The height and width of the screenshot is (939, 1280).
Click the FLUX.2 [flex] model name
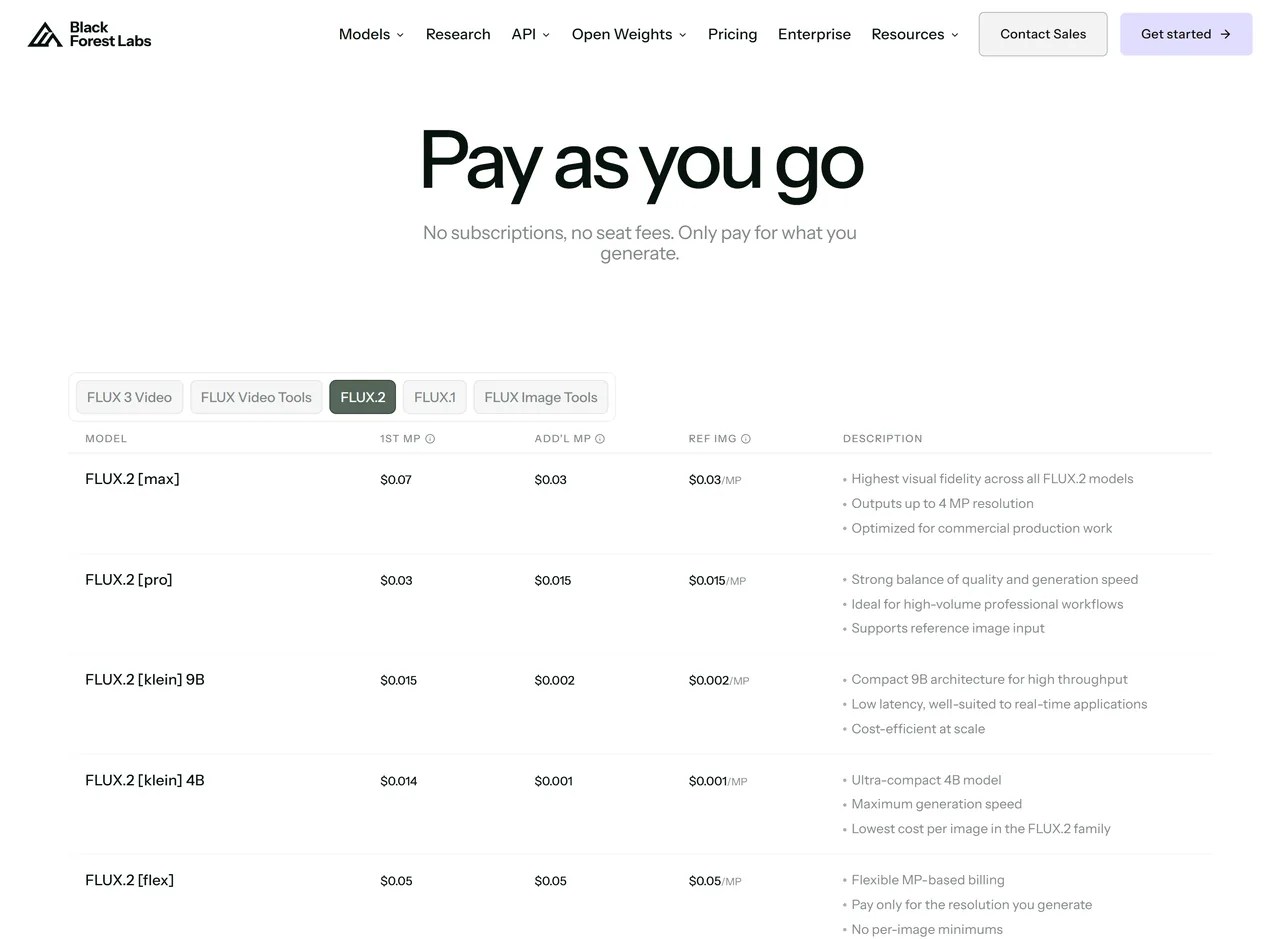click(130, 880)
